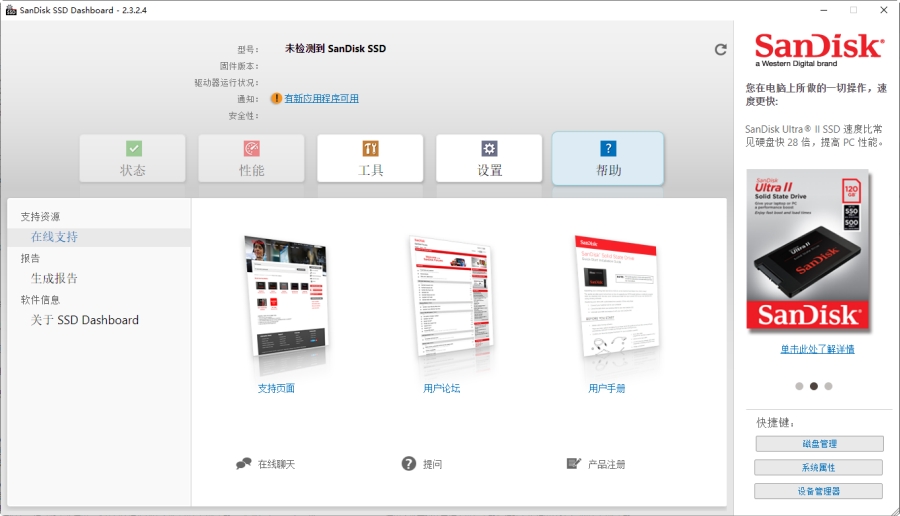
Task: Click the 磁盘管理 shortcut button
Action: pyautogui.click(x=819, y=444)
